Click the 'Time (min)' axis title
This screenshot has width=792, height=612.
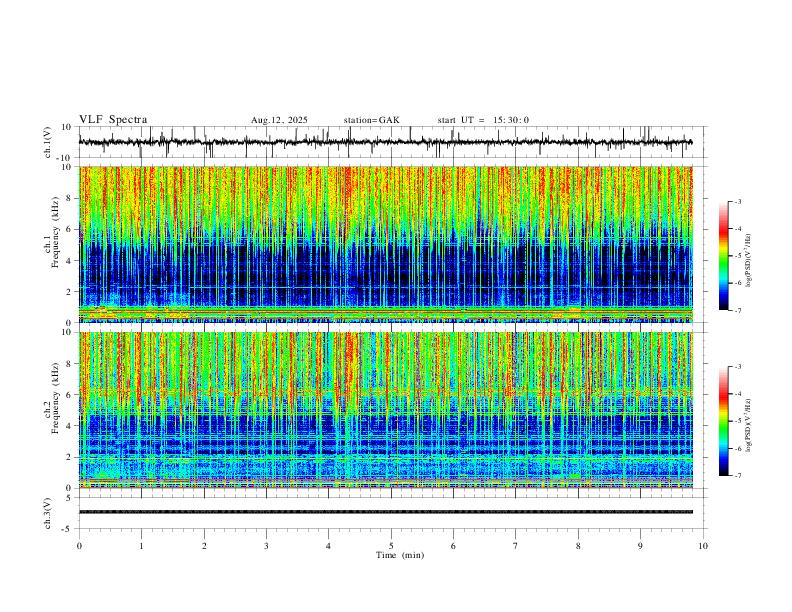400,555
